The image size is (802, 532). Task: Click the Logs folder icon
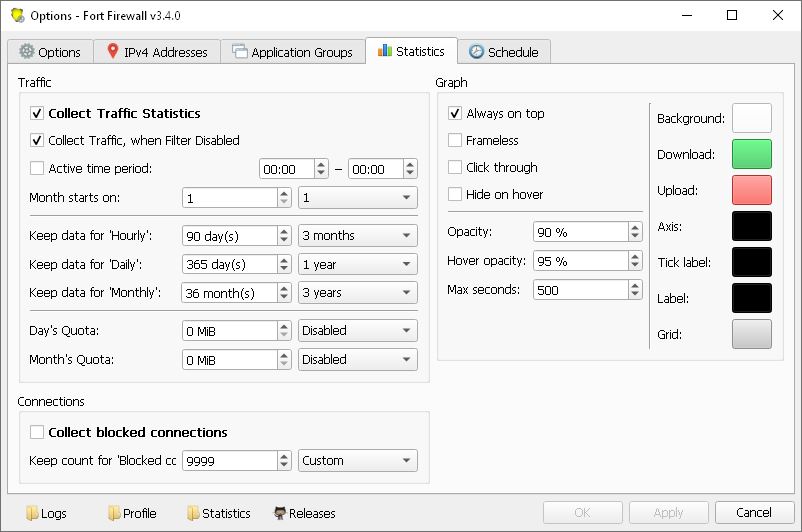coord(31,513)
